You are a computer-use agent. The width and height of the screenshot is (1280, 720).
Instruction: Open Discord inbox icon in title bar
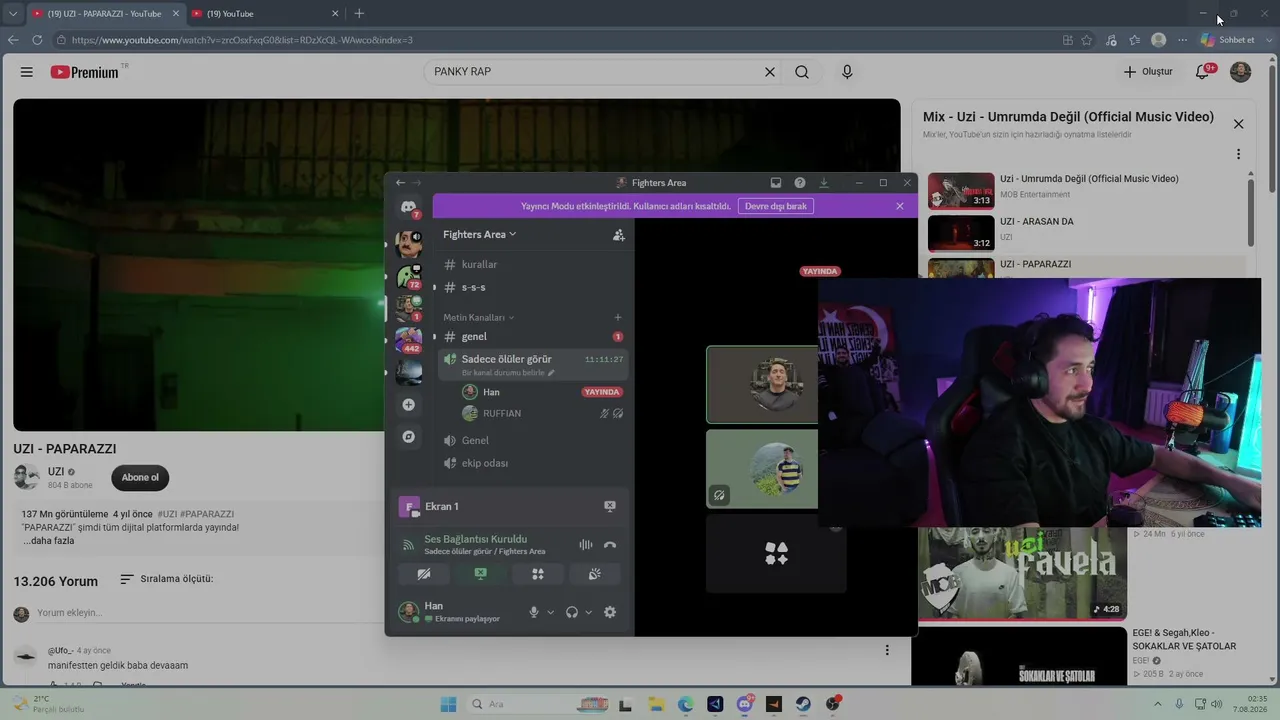[x=776, y=183]
